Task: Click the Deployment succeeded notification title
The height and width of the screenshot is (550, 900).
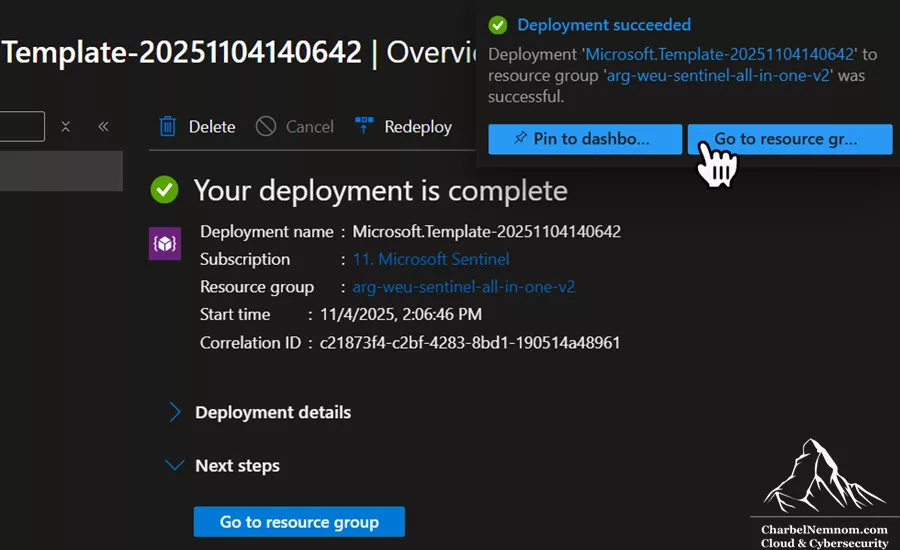Action: (604, 25)
